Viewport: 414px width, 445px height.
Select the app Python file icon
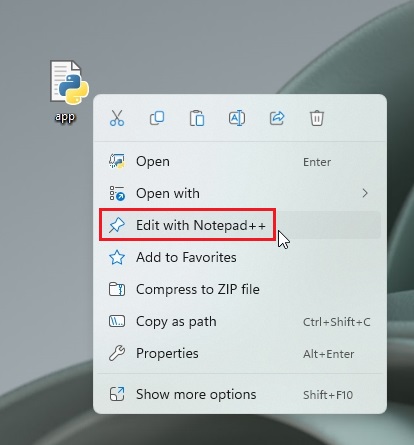pos(69,82)
